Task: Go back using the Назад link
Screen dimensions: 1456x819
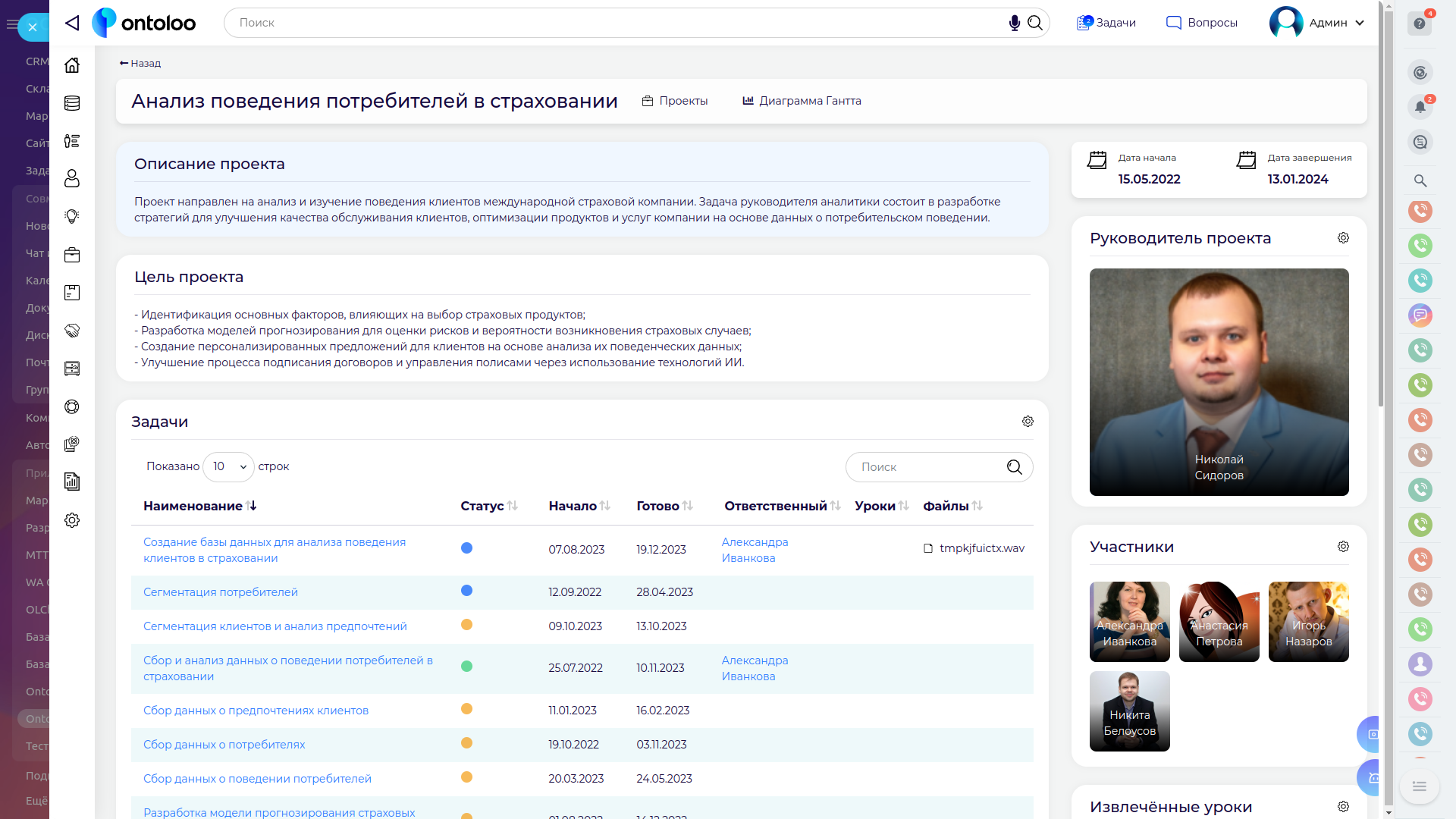Action: 140,63
